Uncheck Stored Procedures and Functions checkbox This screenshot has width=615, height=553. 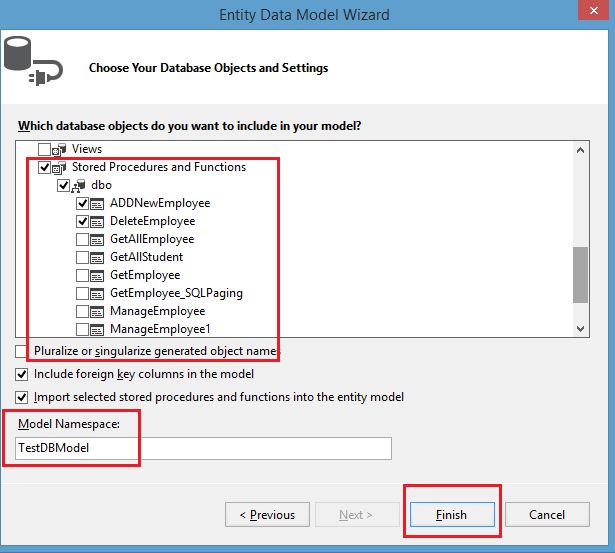(44, 167)
